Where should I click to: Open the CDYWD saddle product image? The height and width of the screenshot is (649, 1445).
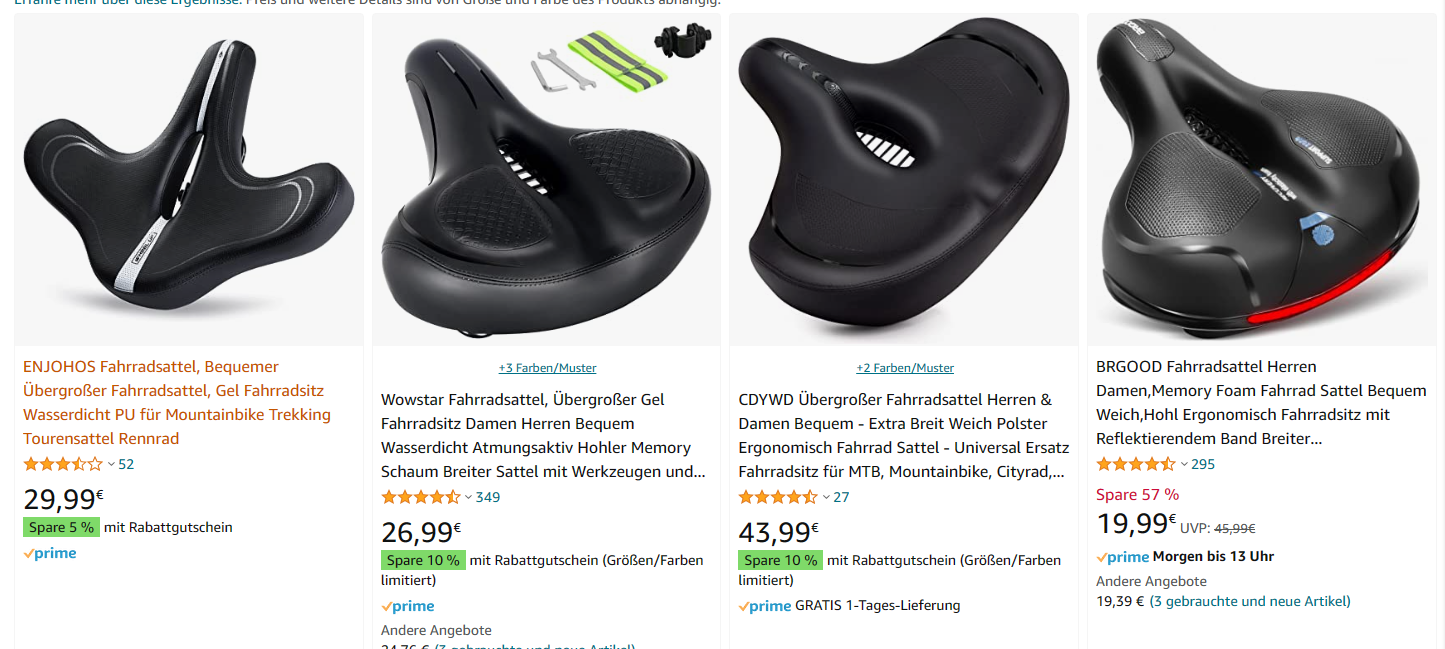click(904, 180)
